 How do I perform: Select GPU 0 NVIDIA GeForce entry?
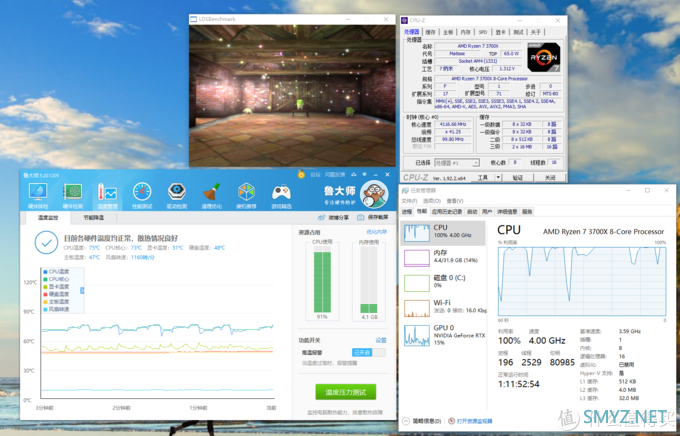443,334
